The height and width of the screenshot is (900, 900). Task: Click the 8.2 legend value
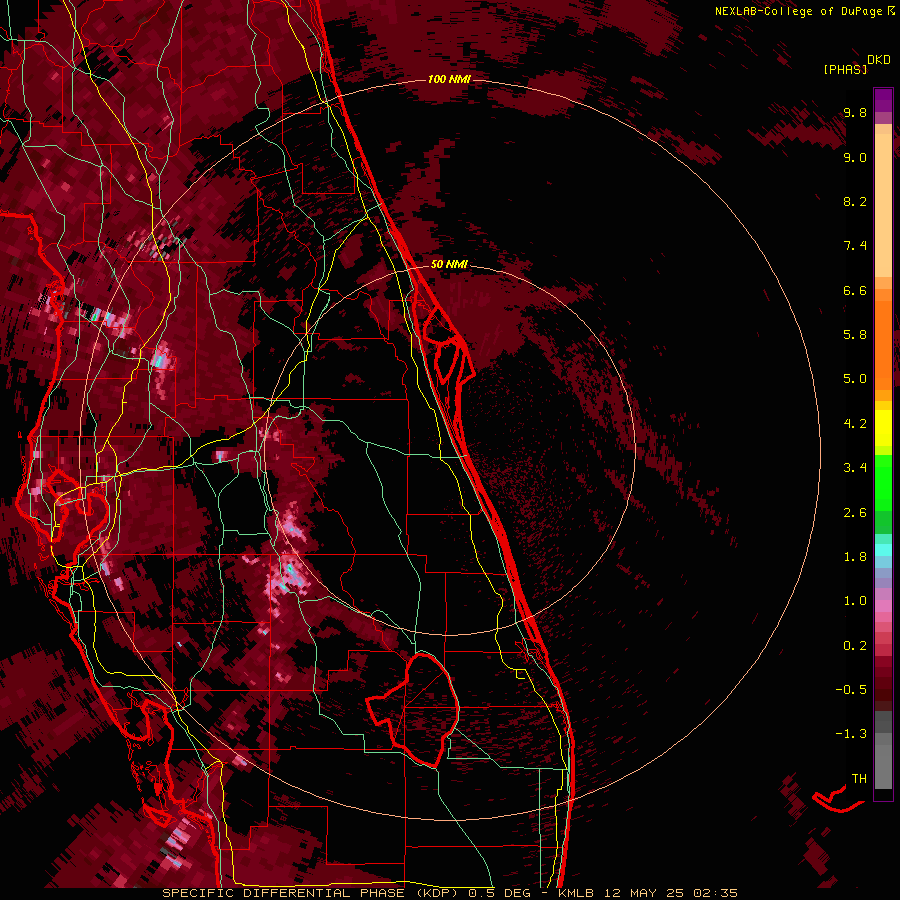point(855,201)
